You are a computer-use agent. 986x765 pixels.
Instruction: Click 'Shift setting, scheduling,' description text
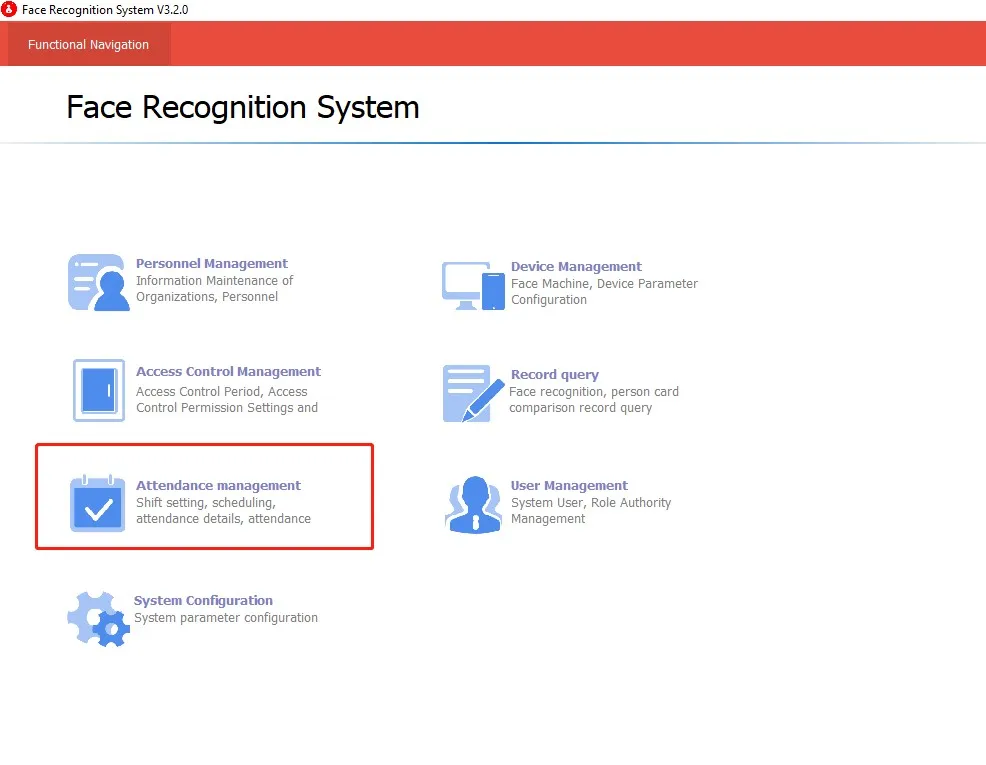pos(206,503)
